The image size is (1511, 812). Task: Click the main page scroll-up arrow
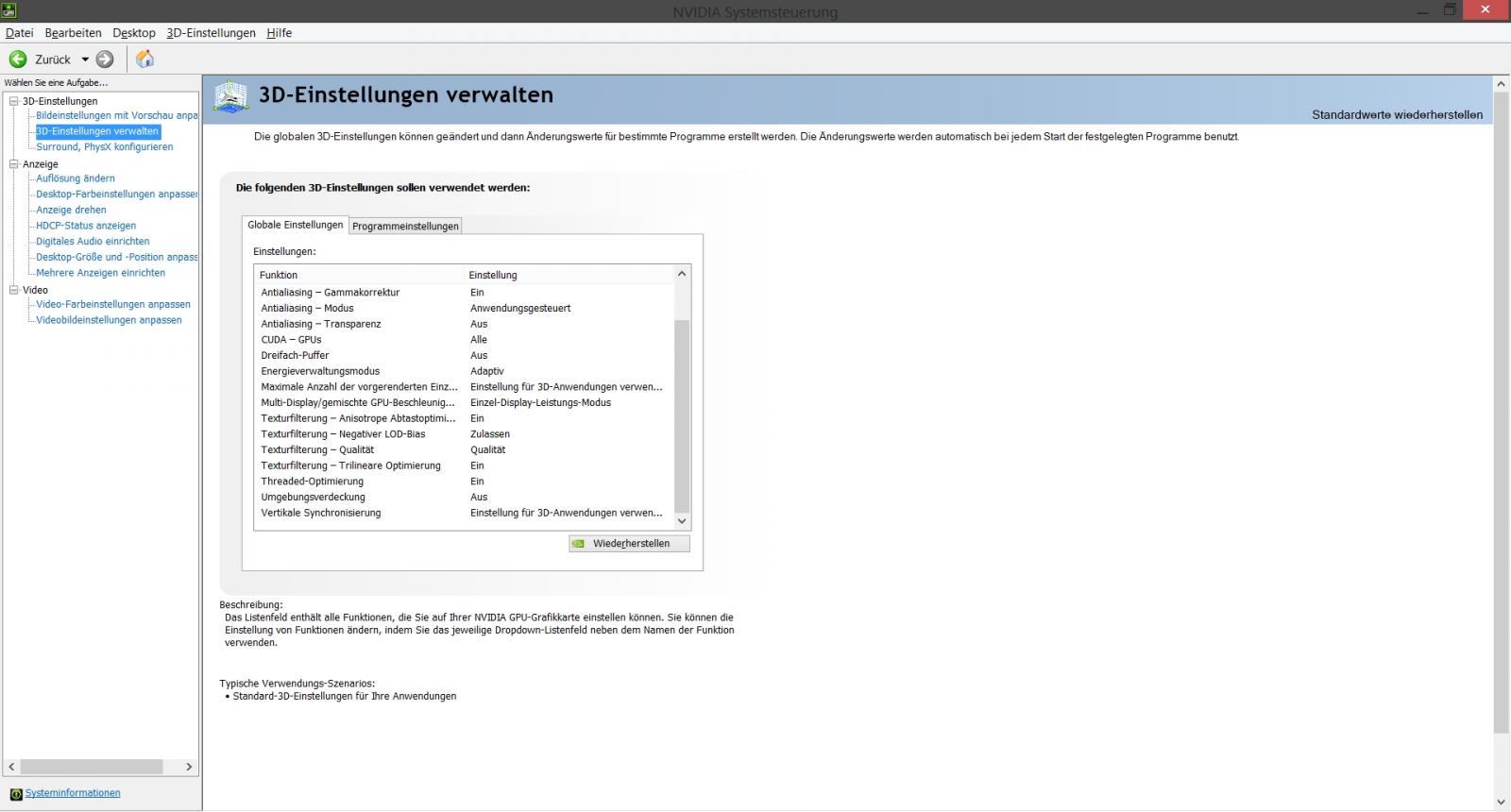pyautogui.click(x=1502, y=84)
